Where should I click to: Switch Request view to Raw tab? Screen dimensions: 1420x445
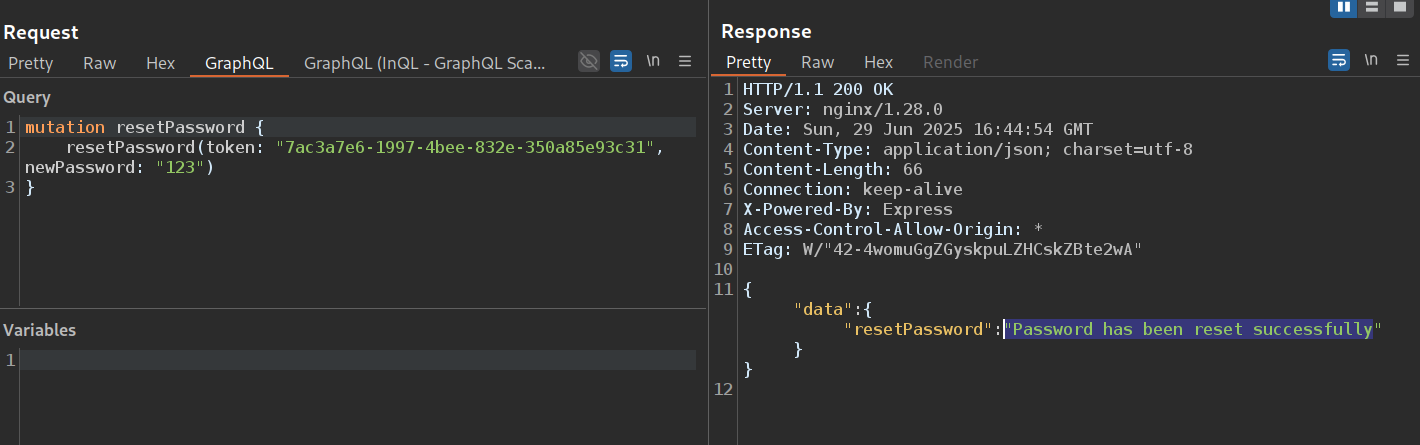[99, 63]
